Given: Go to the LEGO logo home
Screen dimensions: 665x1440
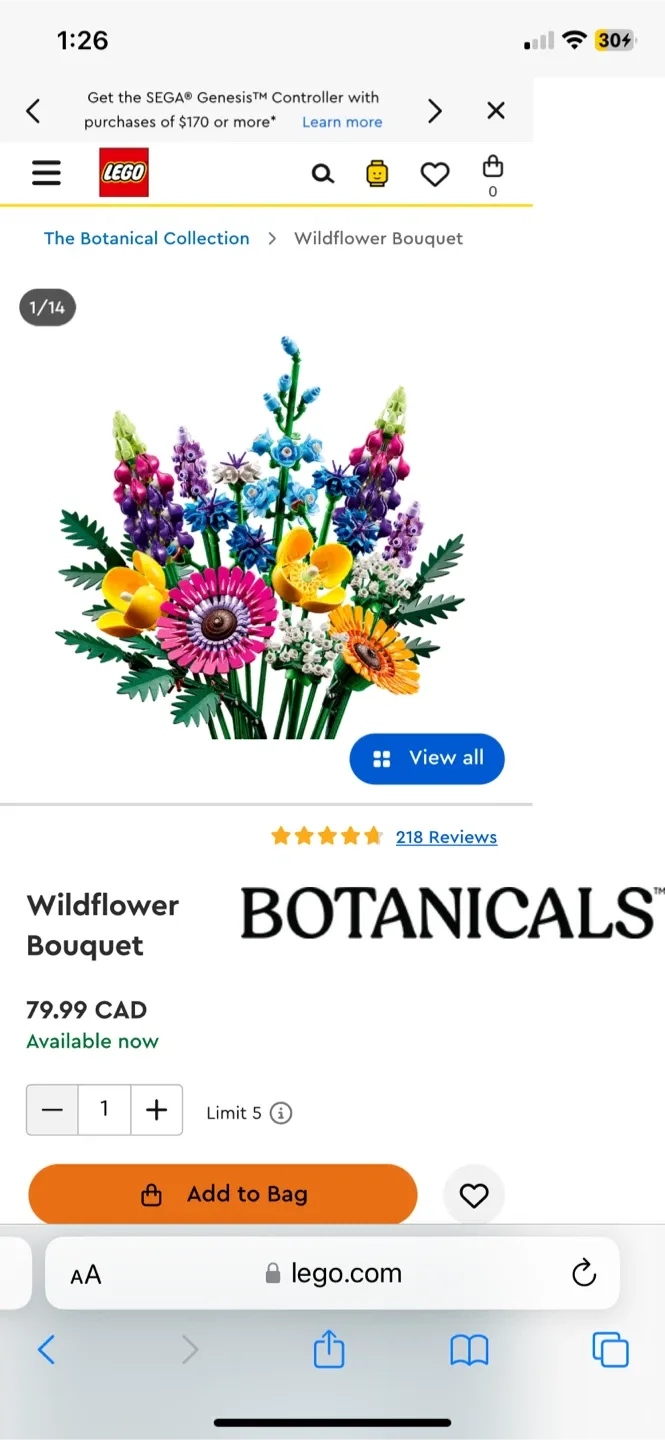Looking at the screenshot, I should point(124,173).
